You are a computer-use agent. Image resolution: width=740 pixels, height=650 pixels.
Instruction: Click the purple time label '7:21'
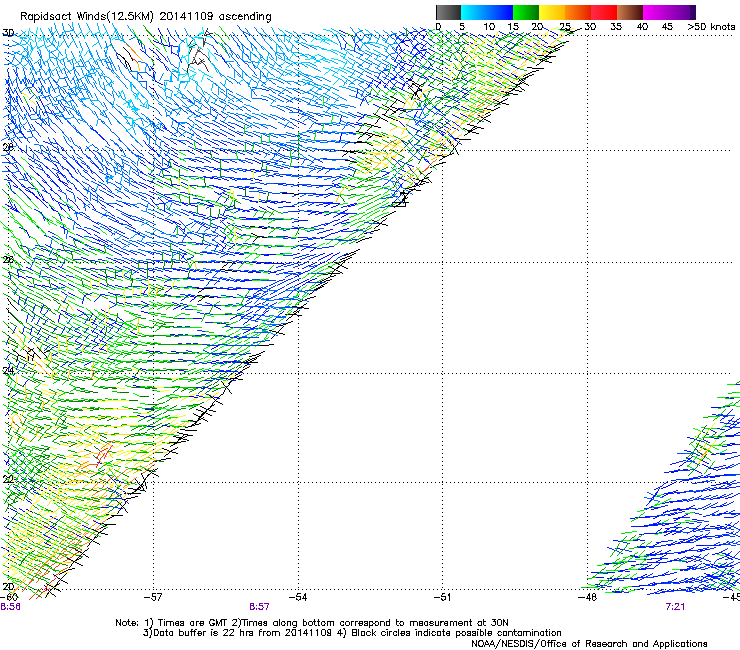coord(675,607)
